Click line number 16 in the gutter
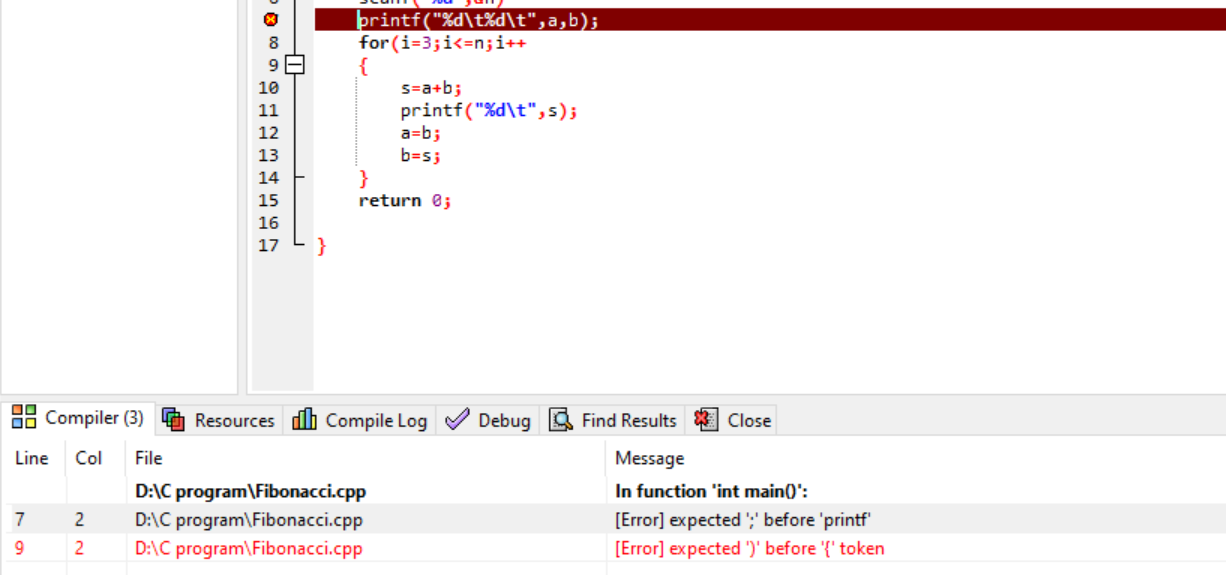1226x575 pixels. (268, 223)
